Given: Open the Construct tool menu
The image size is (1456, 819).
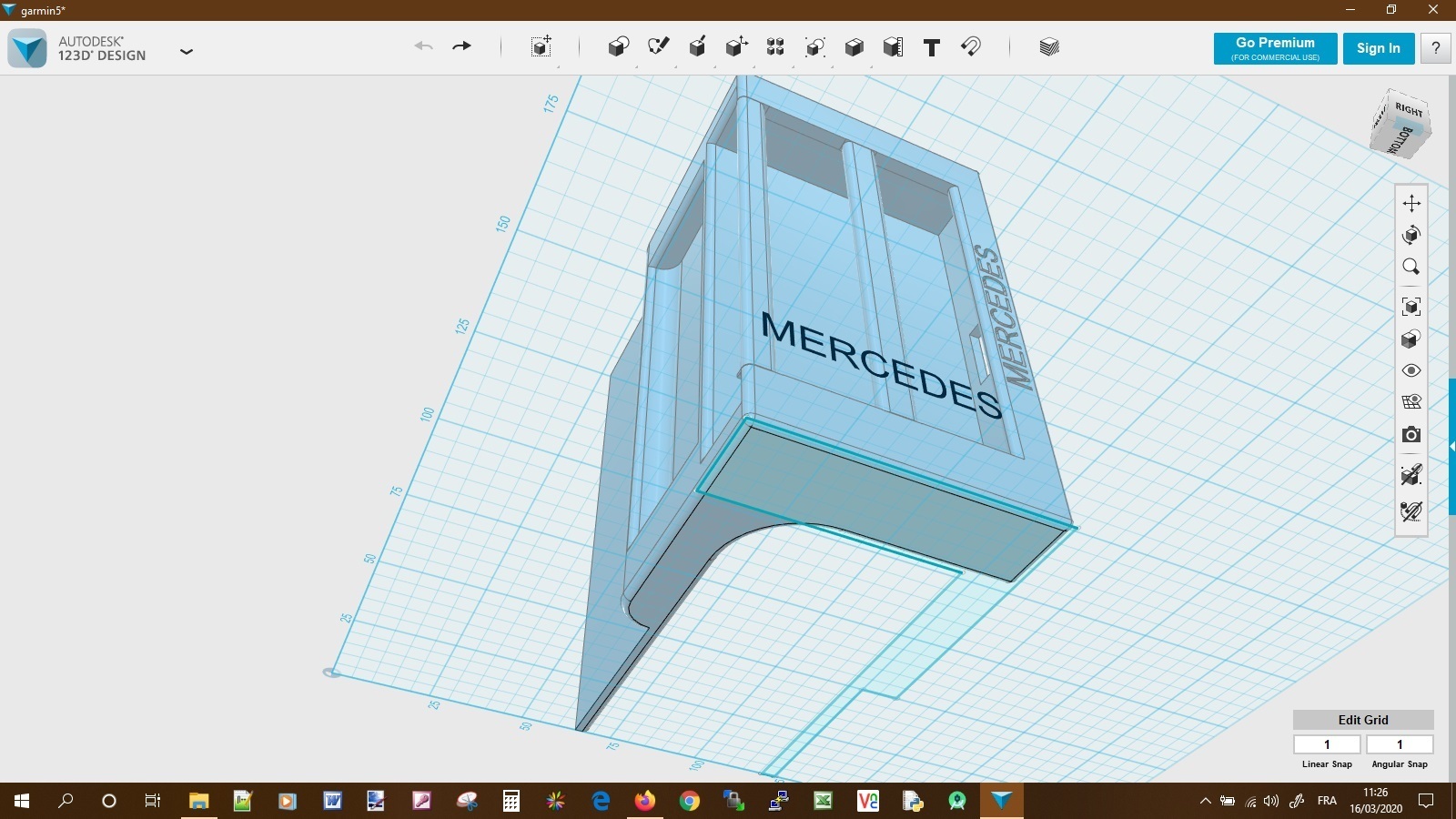Looking at the screenshot, I should coord(698,47).
